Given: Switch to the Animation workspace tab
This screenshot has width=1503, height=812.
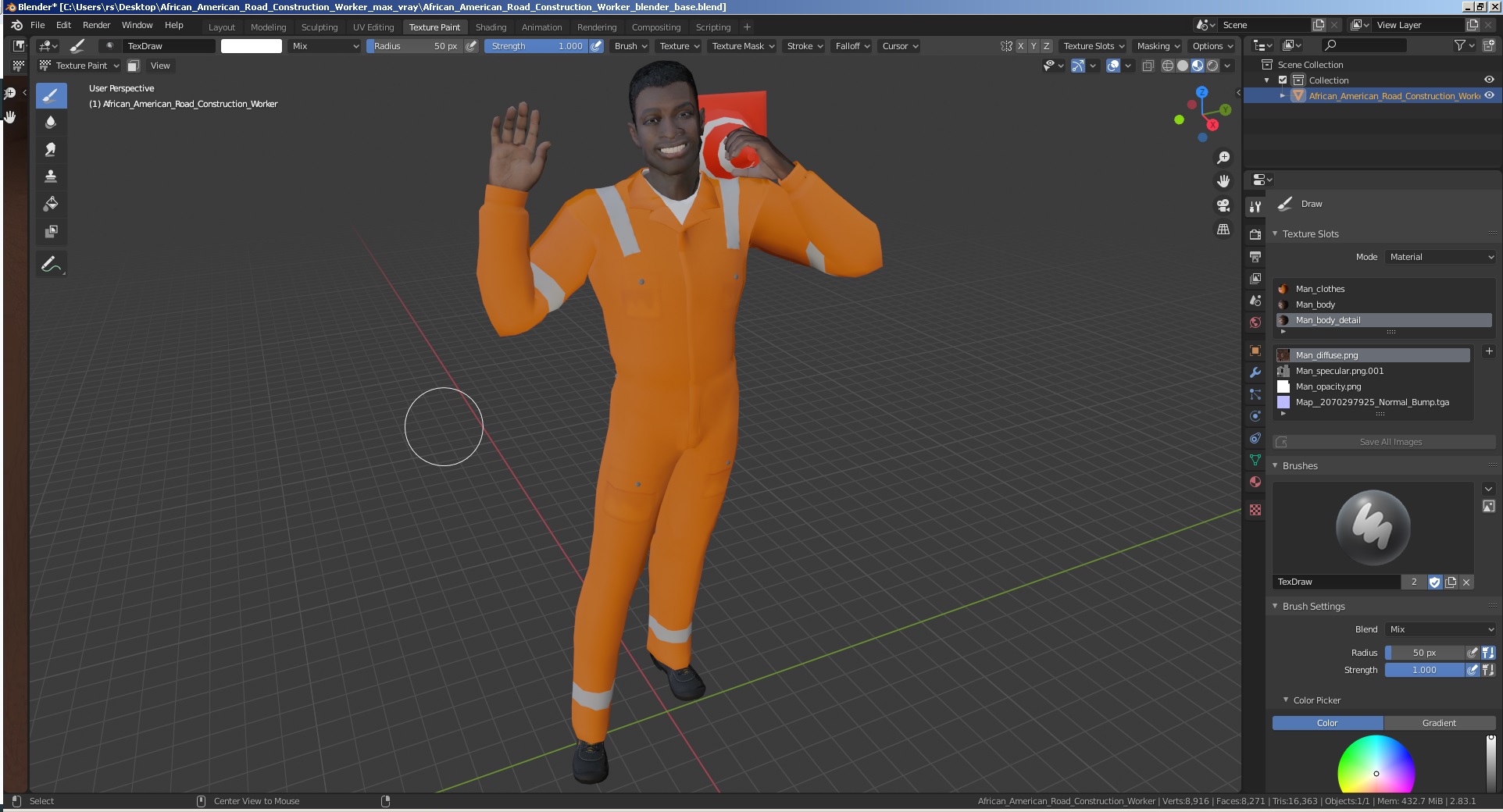Looking at the screenshot, I should coord(541,27).
